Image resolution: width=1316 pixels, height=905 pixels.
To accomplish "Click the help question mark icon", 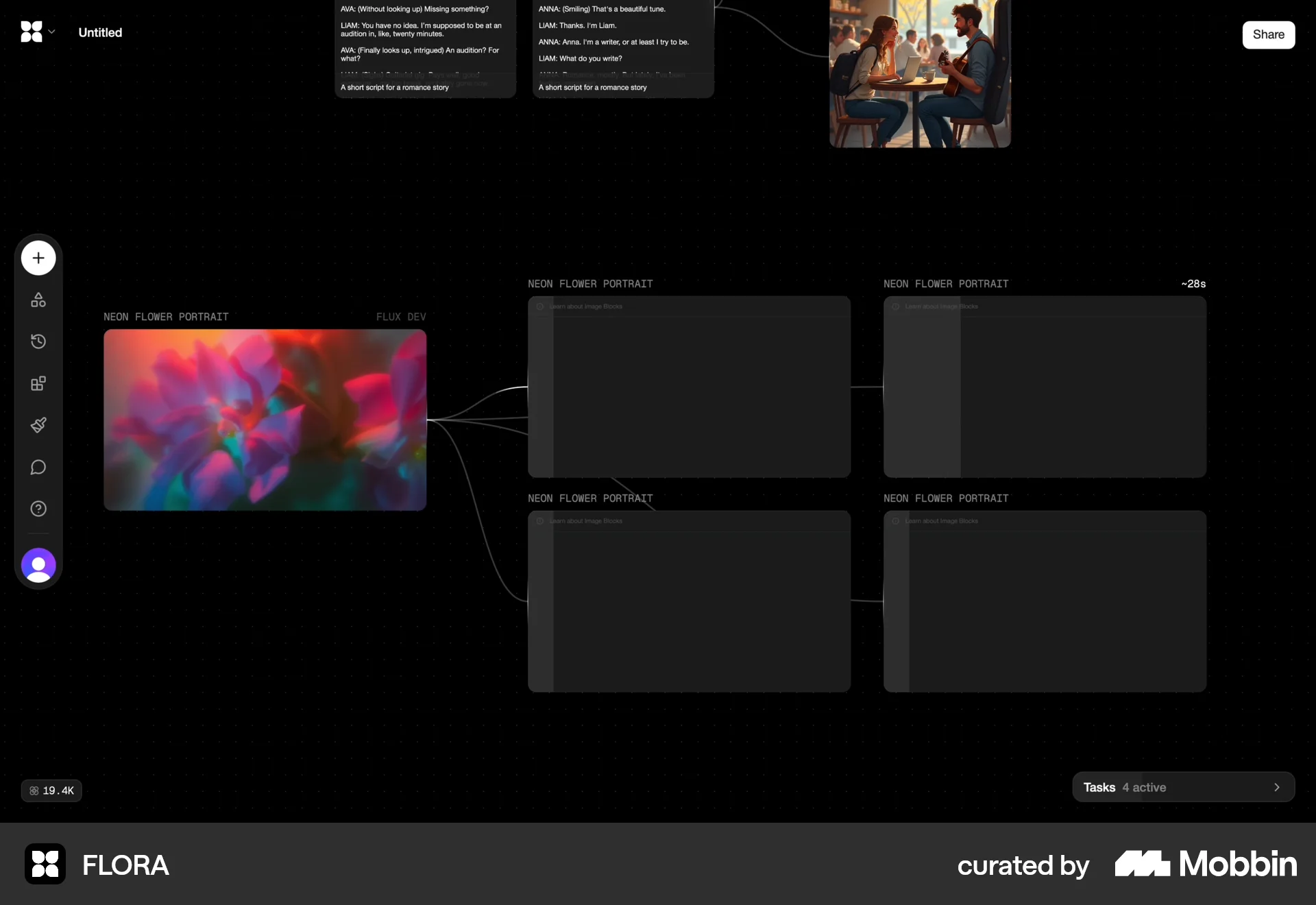I will 38,509.
